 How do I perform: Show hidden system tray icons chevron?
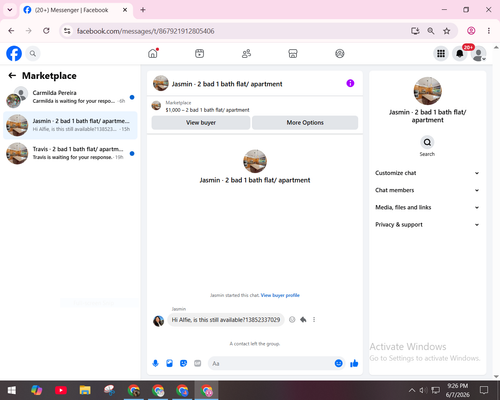point(412,390)
